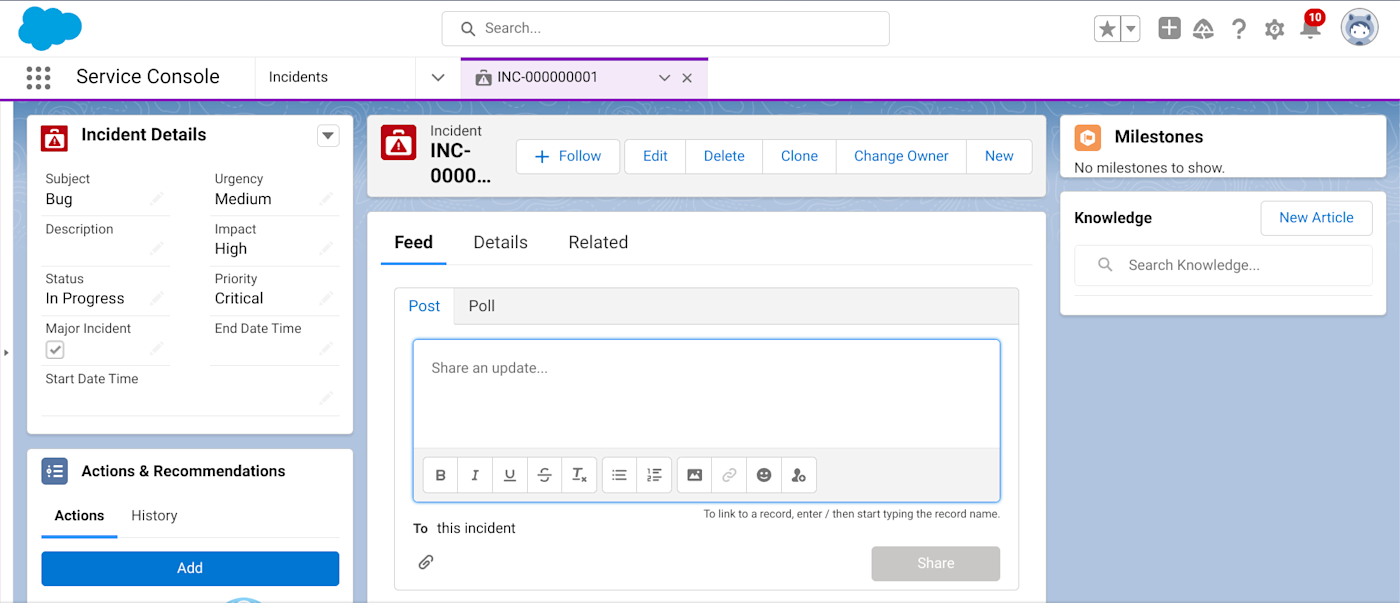Image resolution: width=1400 pixels, height=603 pixels.
Task: Insert an emoji in the post
Action: [764, 475]
